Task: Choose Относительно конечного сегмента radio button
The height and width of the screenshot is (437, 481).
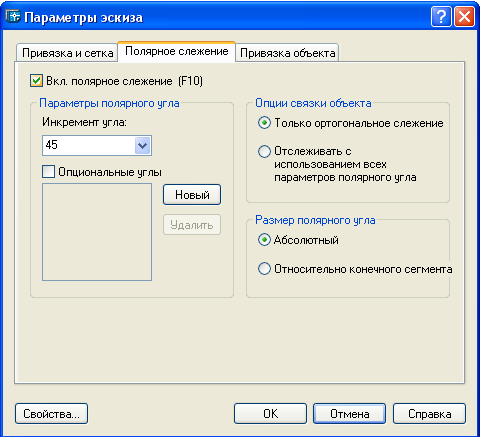Action: [264, 269]
